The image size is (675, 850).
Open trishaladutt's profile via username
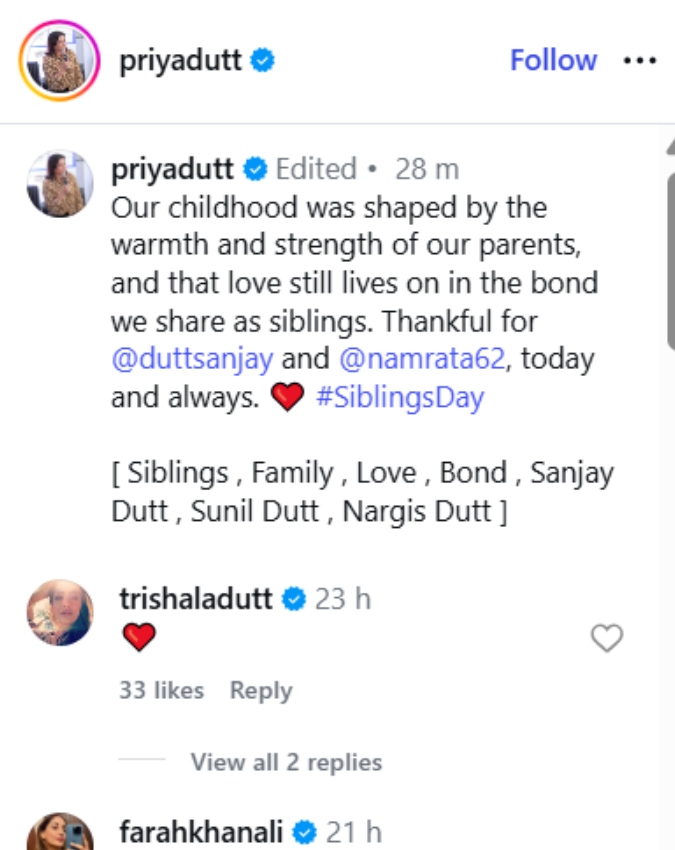tap(195, 599)
